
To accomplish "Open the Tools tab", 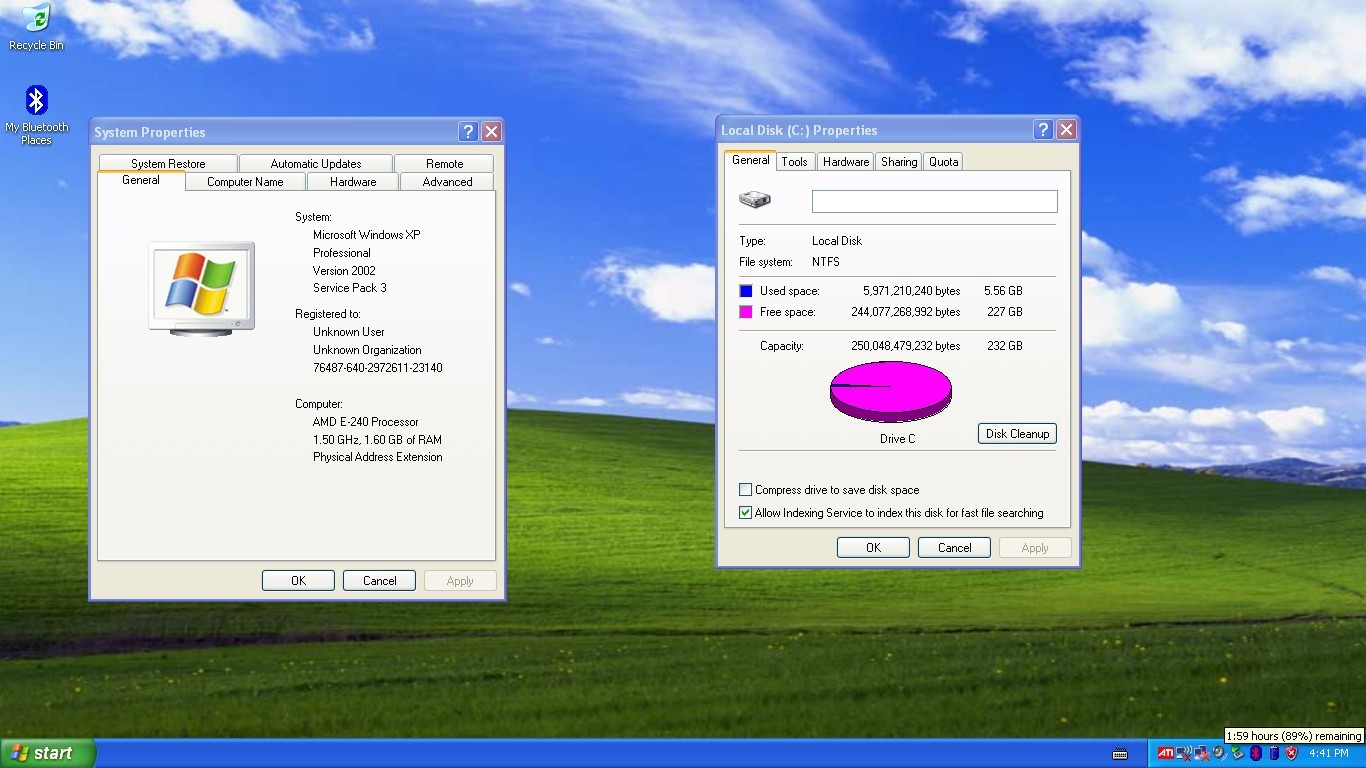I will [795, 162].
